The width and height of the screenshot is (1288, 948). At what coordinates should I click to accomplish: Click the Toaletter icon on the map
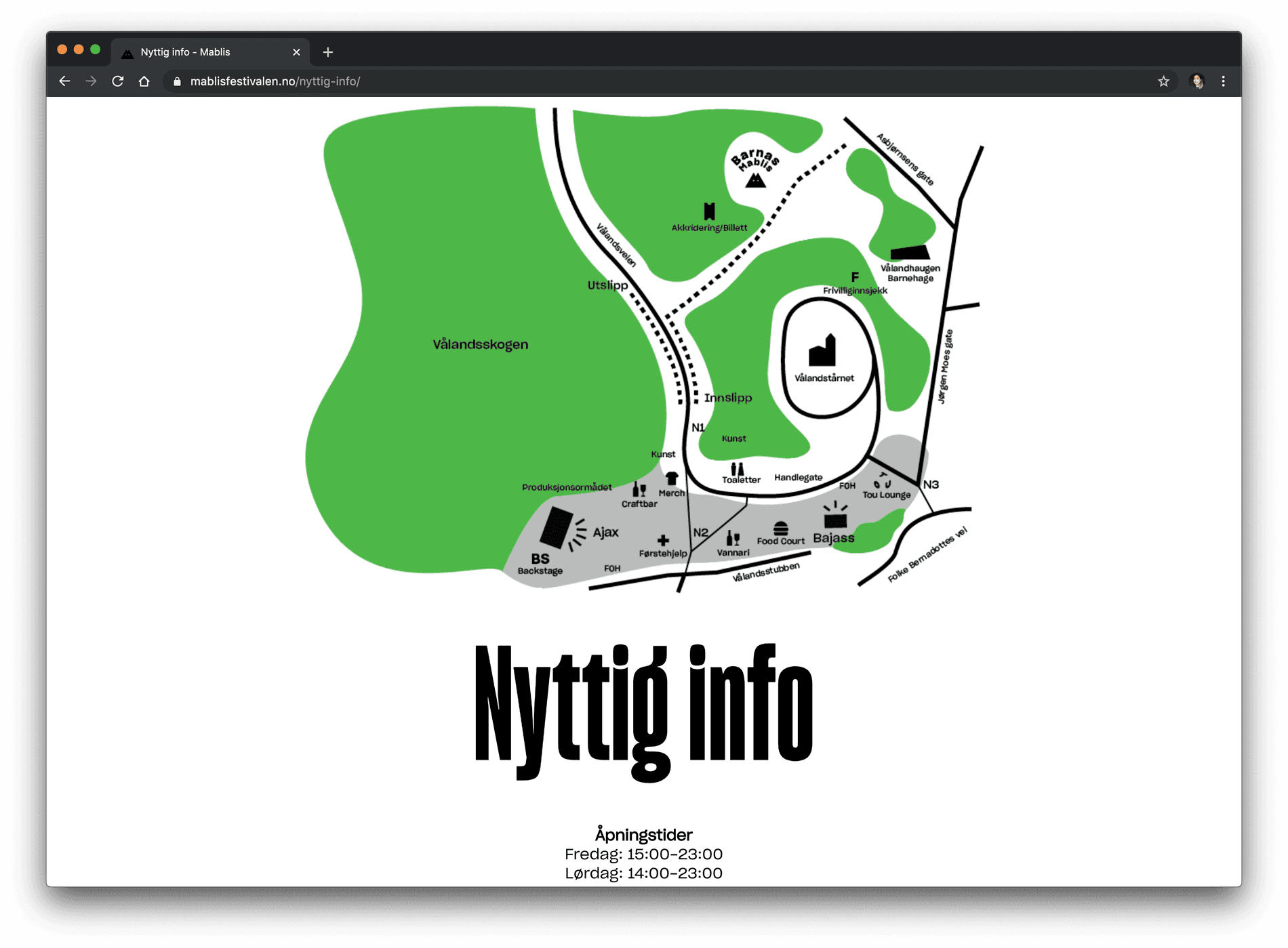737,468
